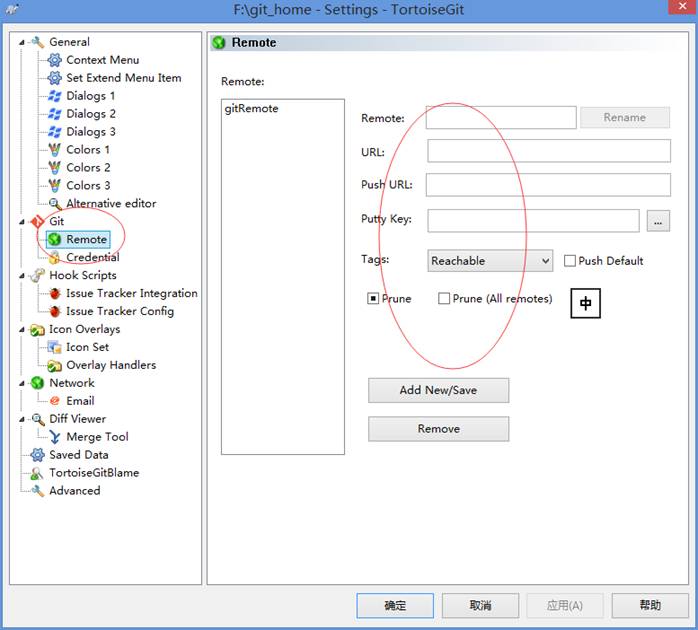
Task: Click the Context Menu gear icon
Action: coord(54,60)
